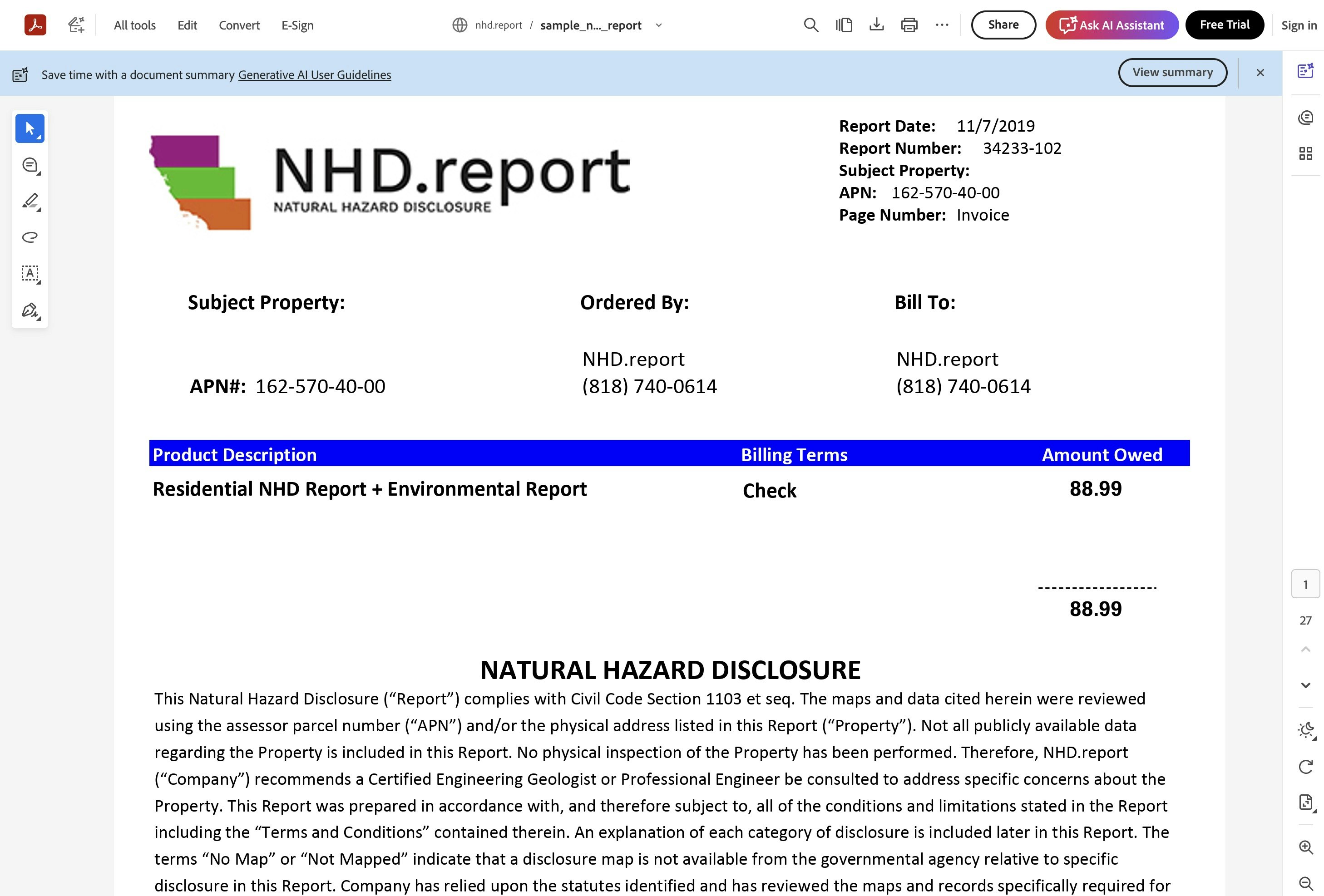Click the Ordered By phone number
This screenshot has width=1324, height=896.
(x=649, y=386)
